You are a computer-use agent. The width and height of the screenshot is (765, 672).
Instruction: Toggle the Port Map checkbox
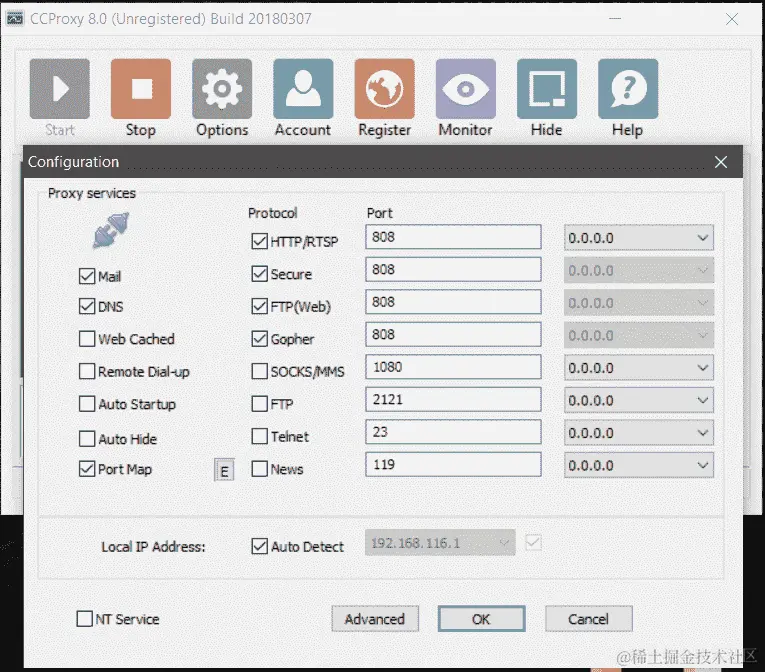(x=87, y=469)
